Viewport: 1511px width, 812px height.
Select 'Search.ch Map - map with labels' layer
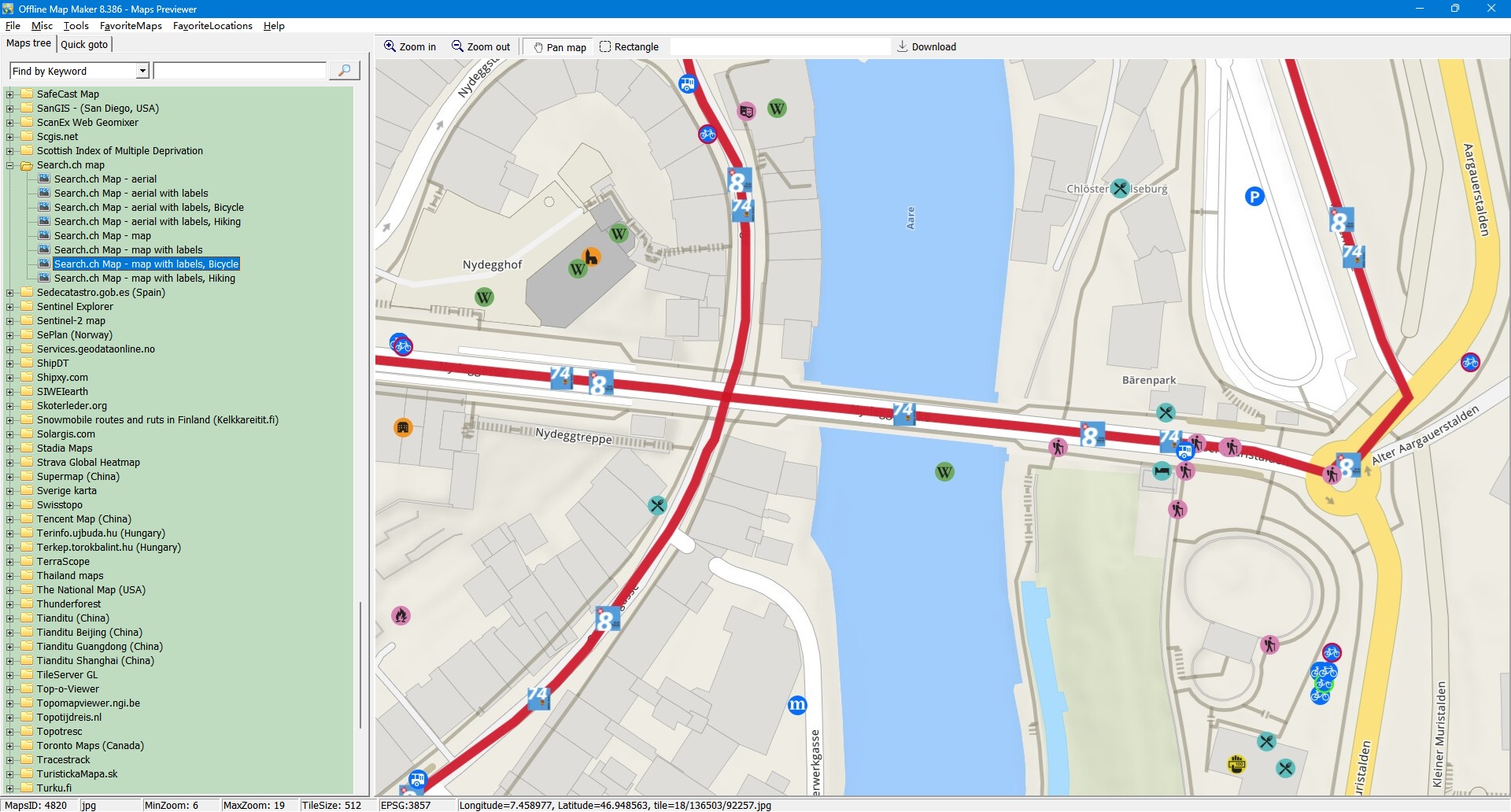(128, 250)
